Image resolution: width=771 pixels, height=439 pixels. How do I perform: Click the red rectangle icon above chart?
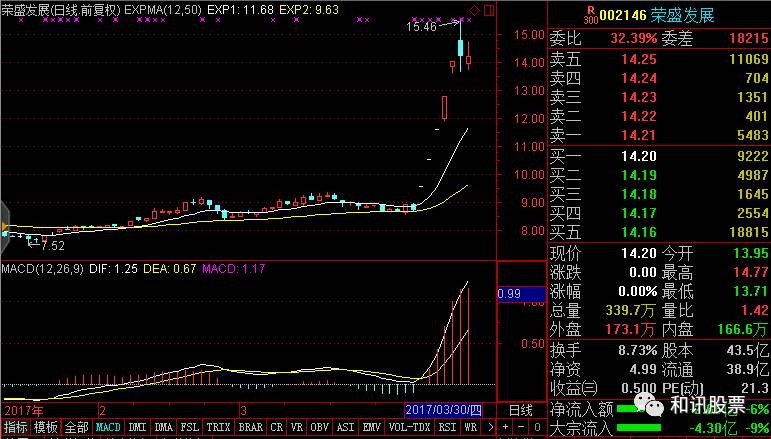pyautogui.click(x=488, y=11)
